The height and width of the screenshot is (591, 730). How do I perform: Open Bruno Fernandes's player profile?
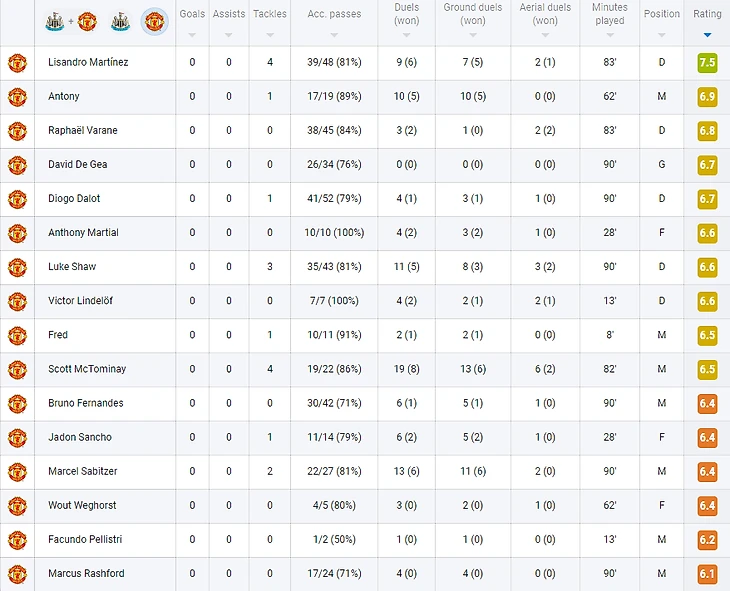pos(86,403)
